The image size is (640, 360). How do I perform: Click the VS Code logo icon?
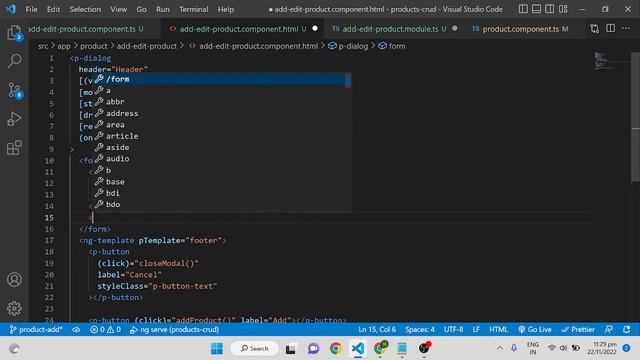tap(11, 9)
